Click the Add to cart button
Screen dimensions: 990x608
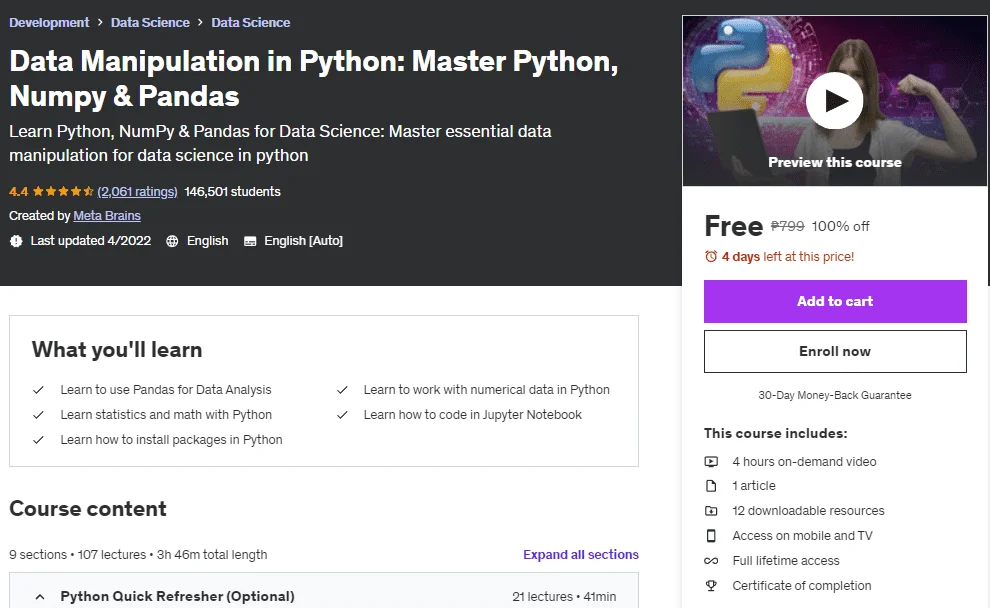click(x=835, y=301)
